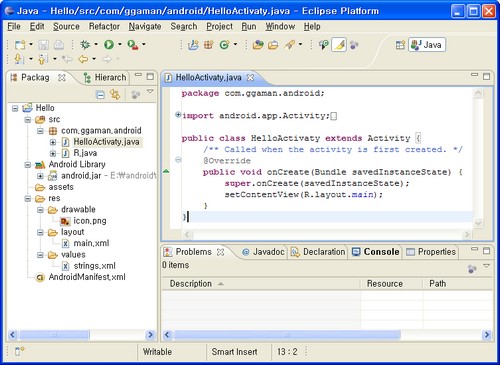Sort problems by Description column header
500x365 pixels.
click(x=261, y=284)
